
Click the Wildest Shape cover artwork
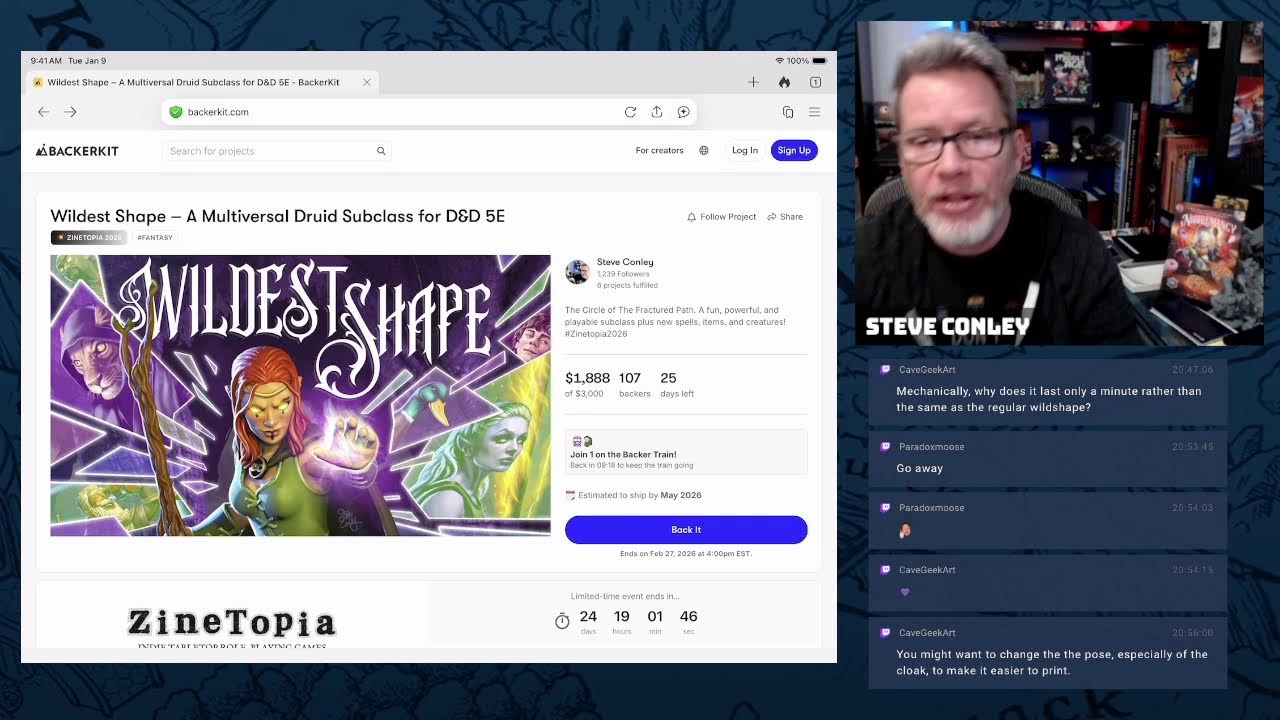(300, 396)
